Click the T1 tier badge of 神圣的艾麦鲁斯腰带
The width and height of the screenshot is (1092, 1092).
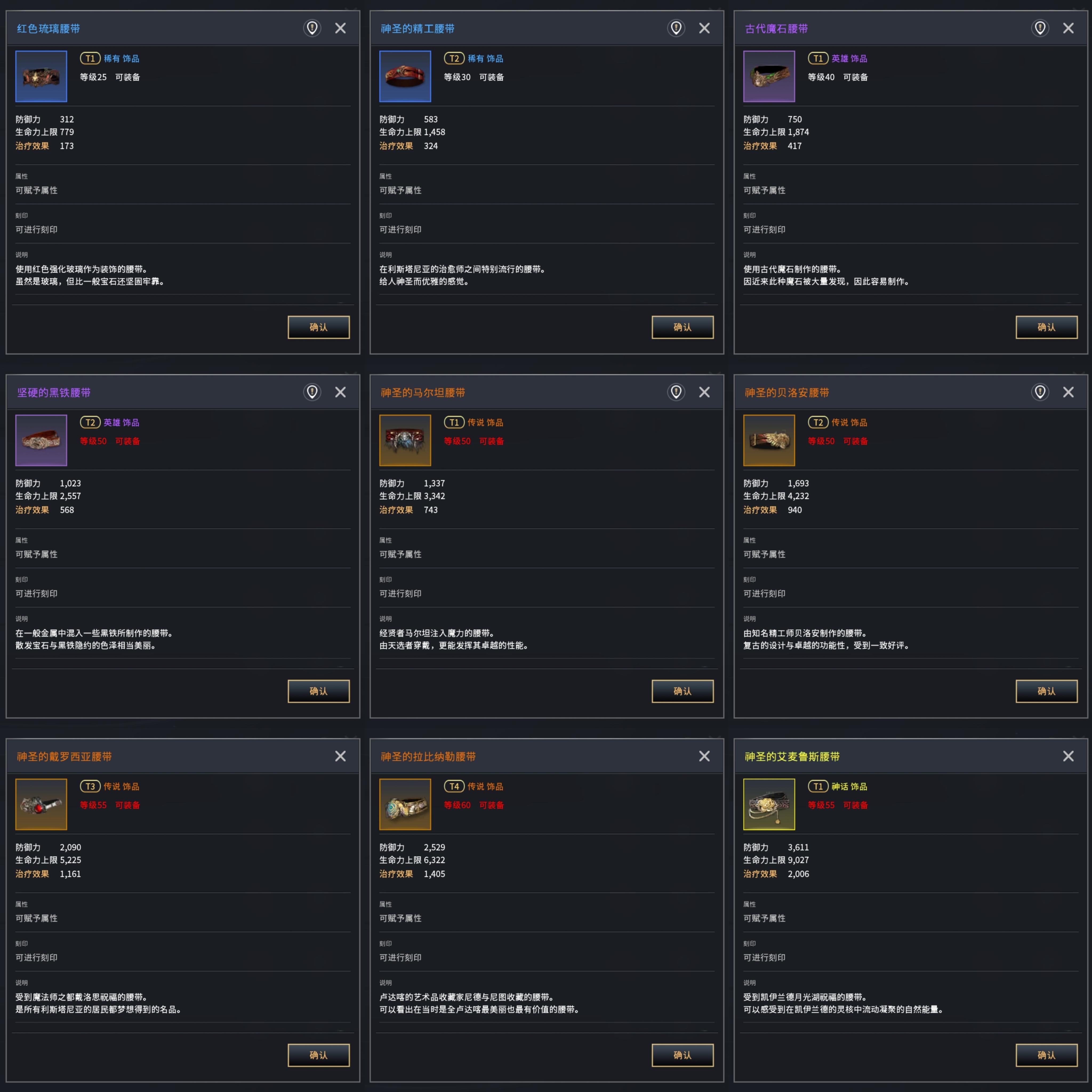818,786
